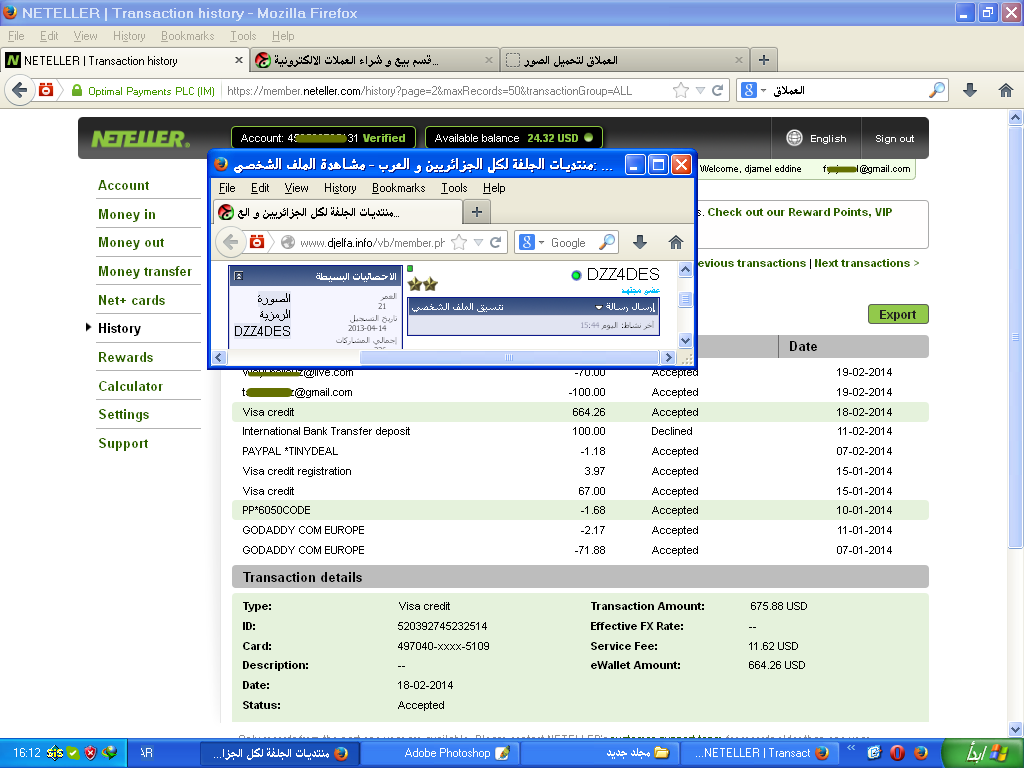Select the Visa credit 664.26 transaction row
Viewport: 1024px width, 768px height.
click(x=580, y=412)
